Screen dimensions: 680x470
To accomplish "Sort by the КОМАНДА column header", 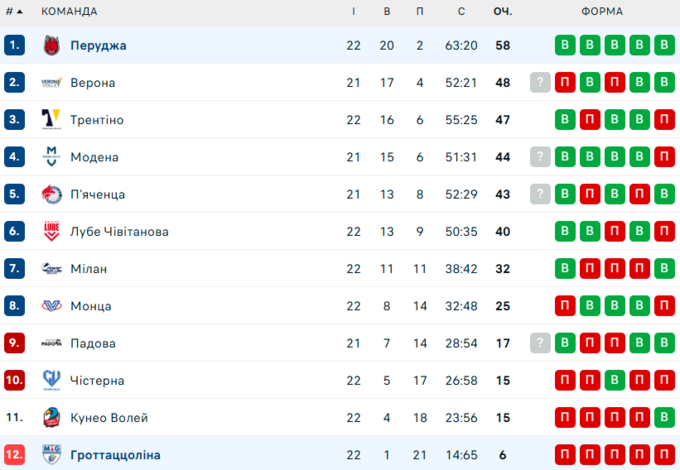I will [x=69, y=12].
